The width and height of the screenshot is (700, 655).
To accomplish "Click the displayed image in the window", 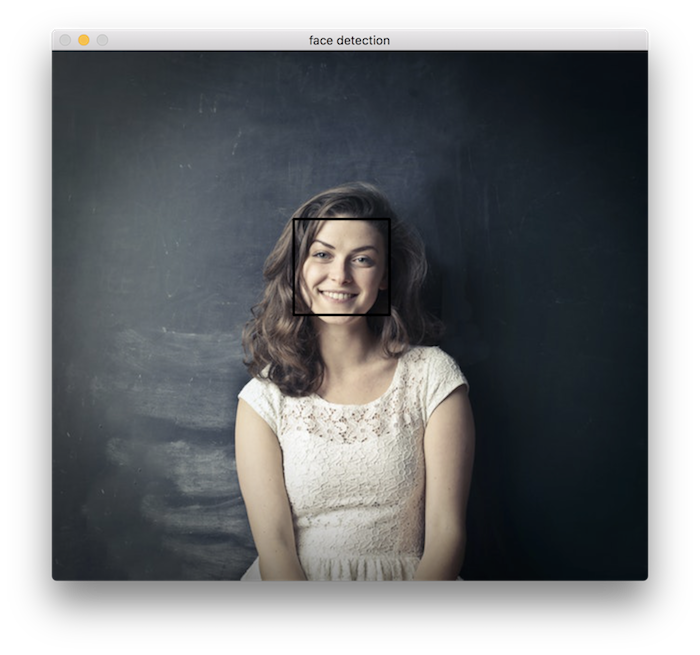I will click(x=350, y=316).
